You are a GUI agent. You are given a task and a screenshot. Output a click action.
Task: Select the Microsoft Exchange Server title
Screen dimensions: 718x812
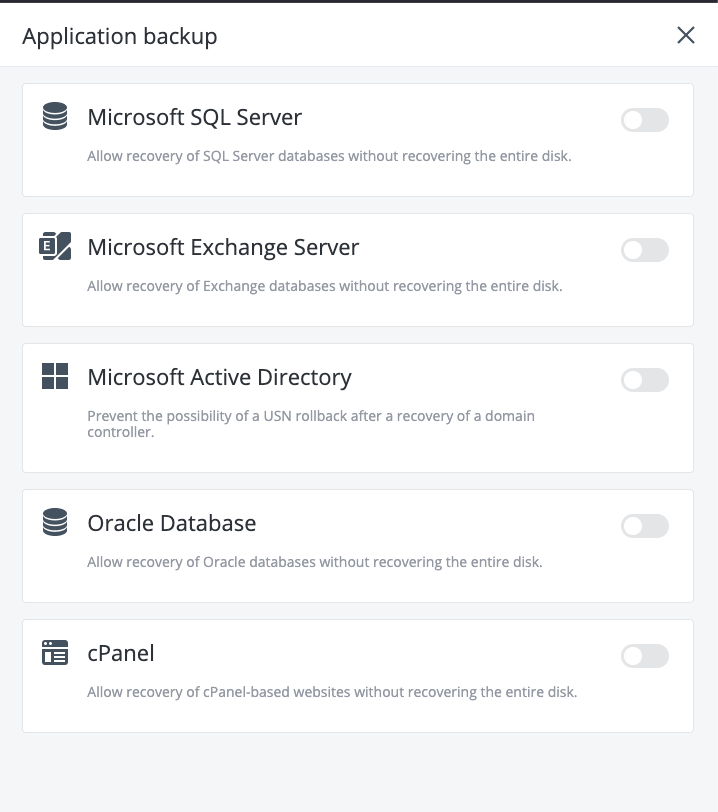pyautogui.click(x=224, y=247)
